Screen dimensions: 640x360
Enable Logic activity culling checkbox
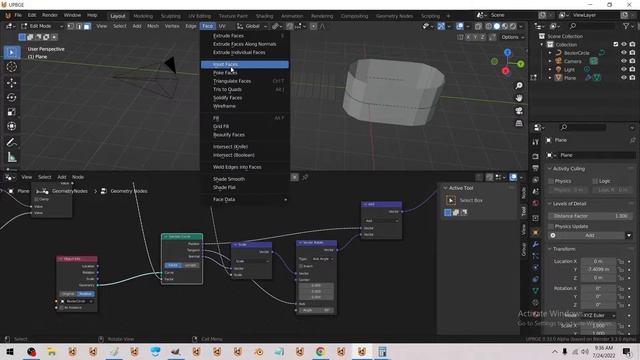(x=595, y=181)
